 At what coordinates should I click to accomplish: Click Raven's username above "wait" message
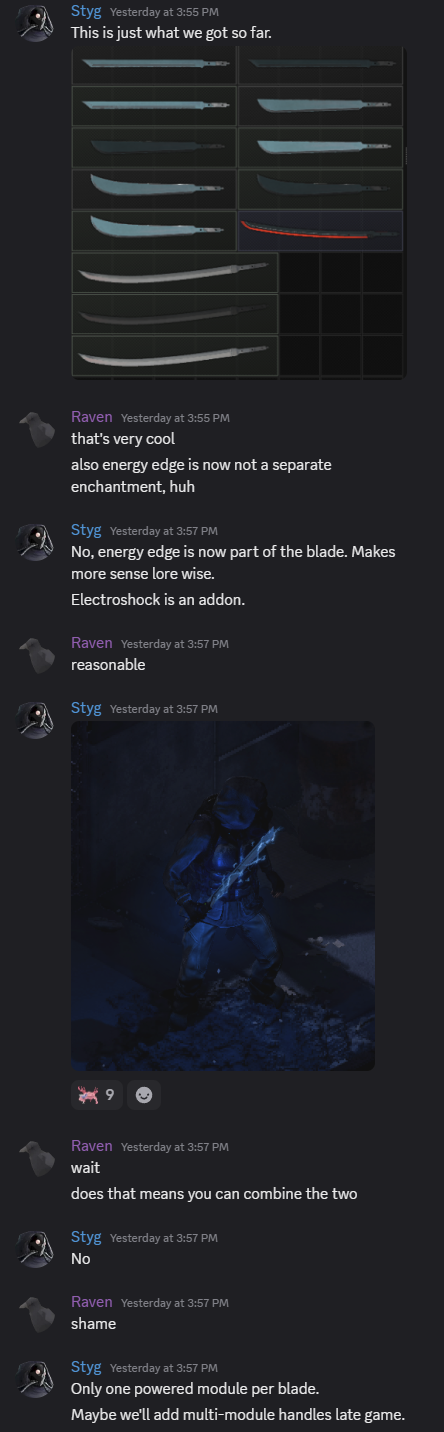coord(92,1146)
